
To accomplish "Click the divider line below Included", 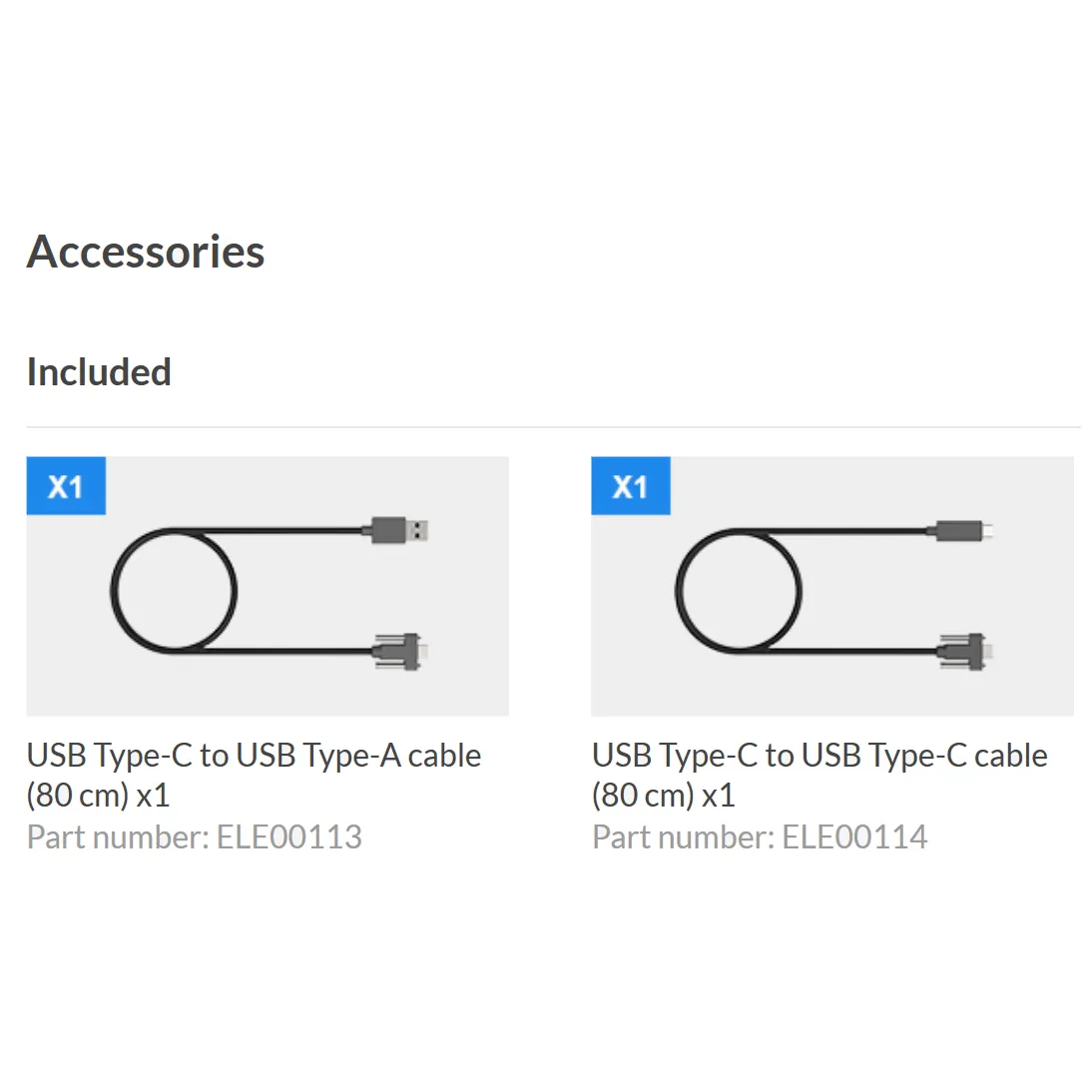I will click(x=553, y=426).
